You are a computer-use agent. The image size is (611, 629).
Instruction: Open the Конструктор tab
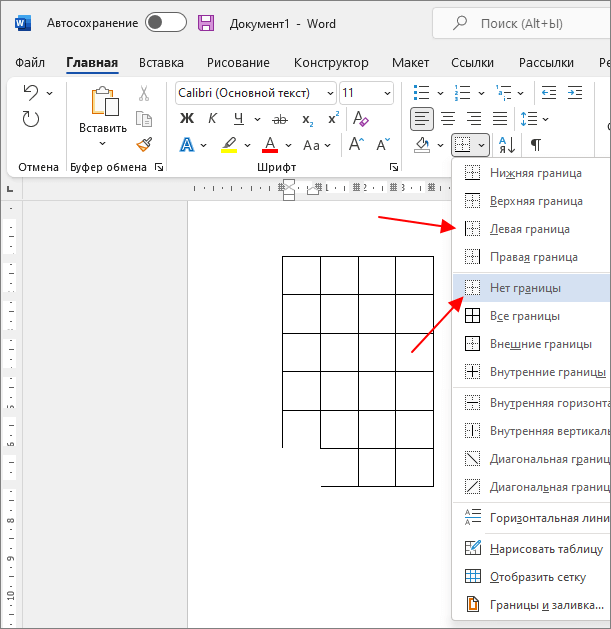pyautogui.click(x=331, y=63)
